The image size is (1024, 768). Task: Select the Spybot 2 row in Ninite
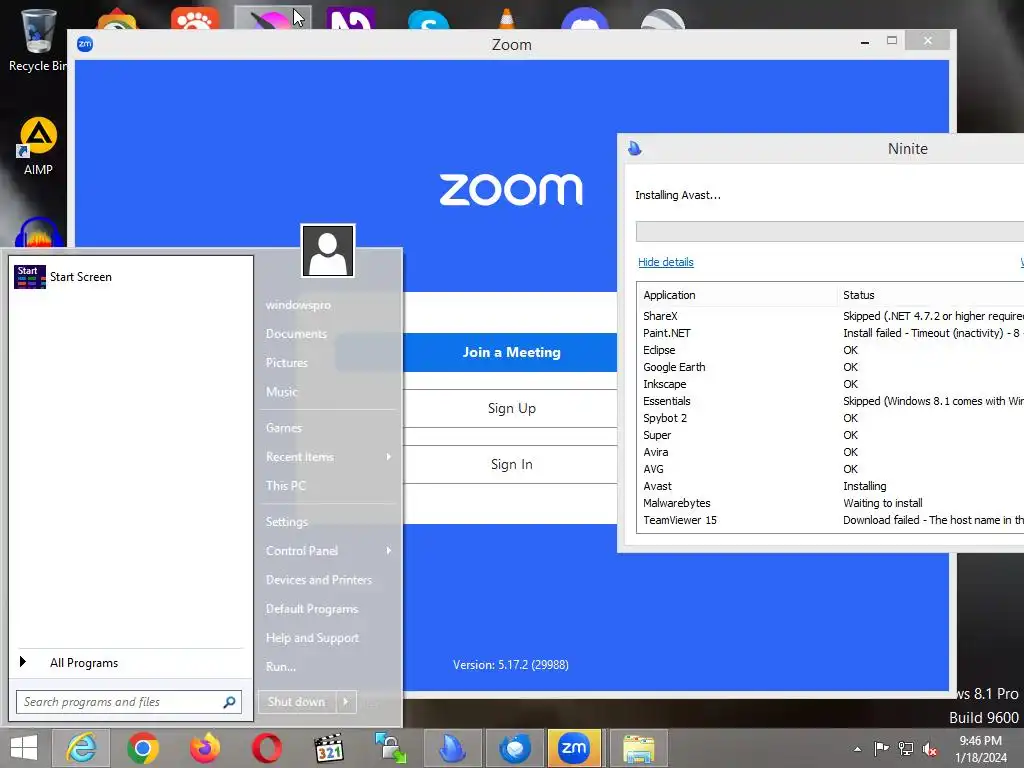click(x=830, y=418)
